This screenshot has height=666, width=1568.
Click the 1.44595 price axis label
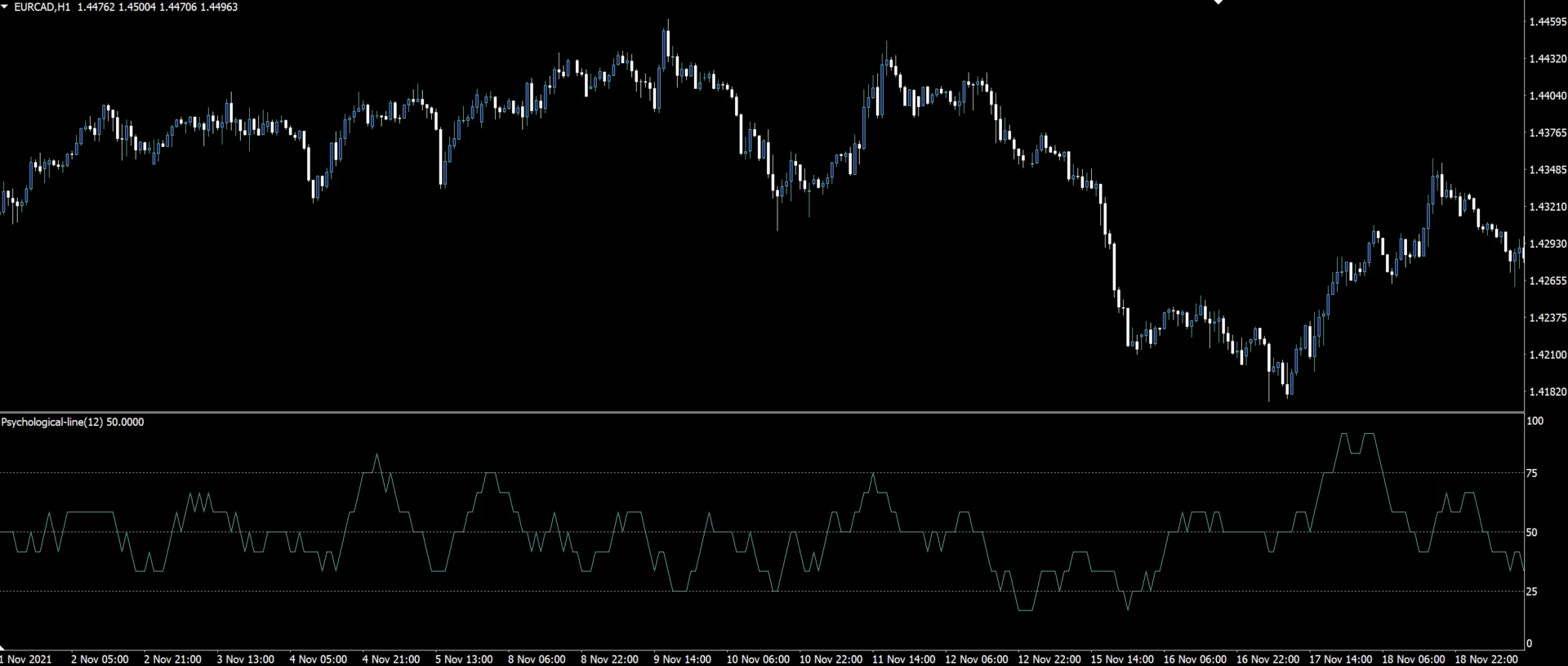(1547, 22)
